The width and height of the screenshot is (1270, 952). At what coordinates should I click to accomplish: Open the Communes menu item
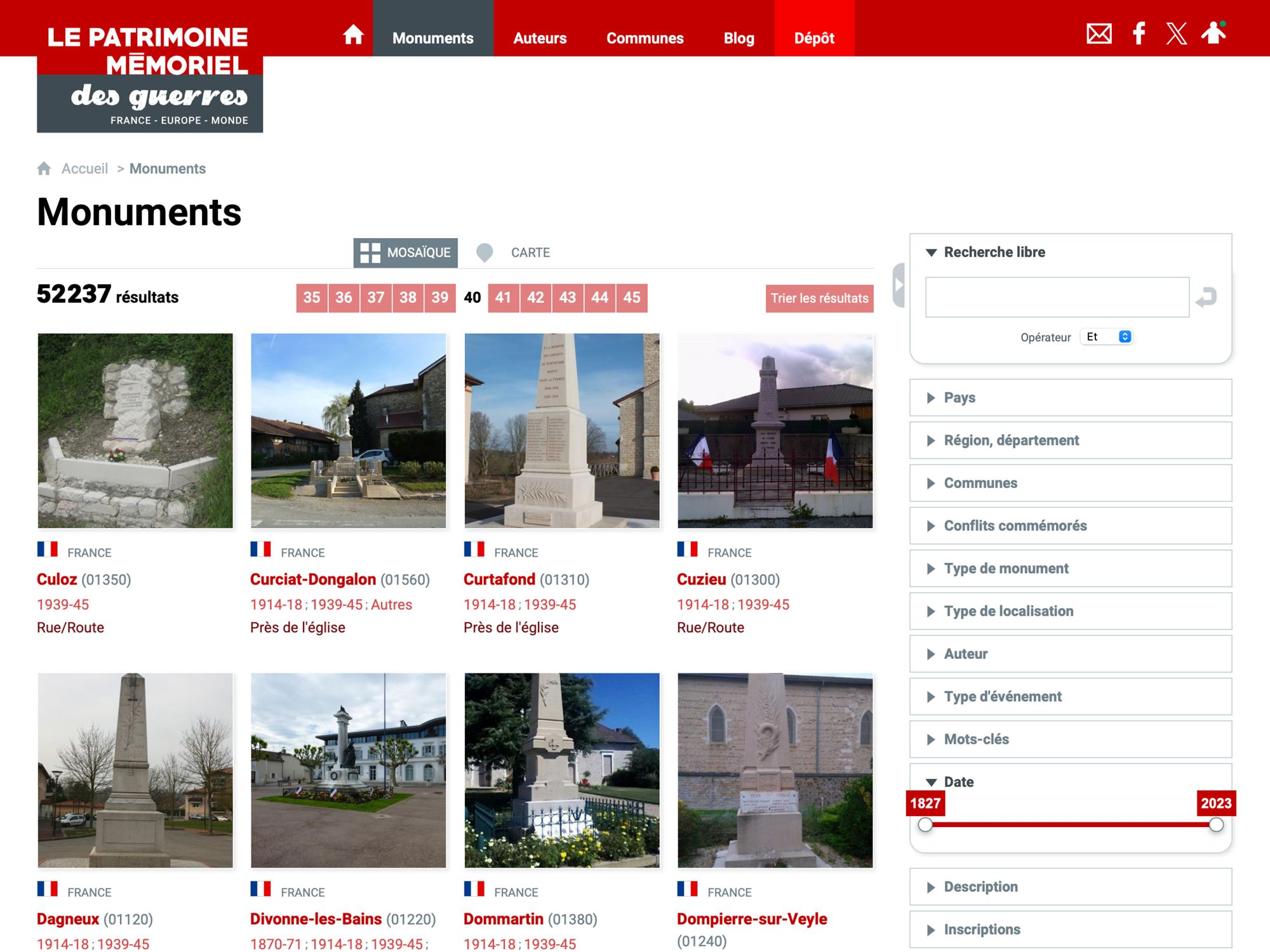point(645,38)
